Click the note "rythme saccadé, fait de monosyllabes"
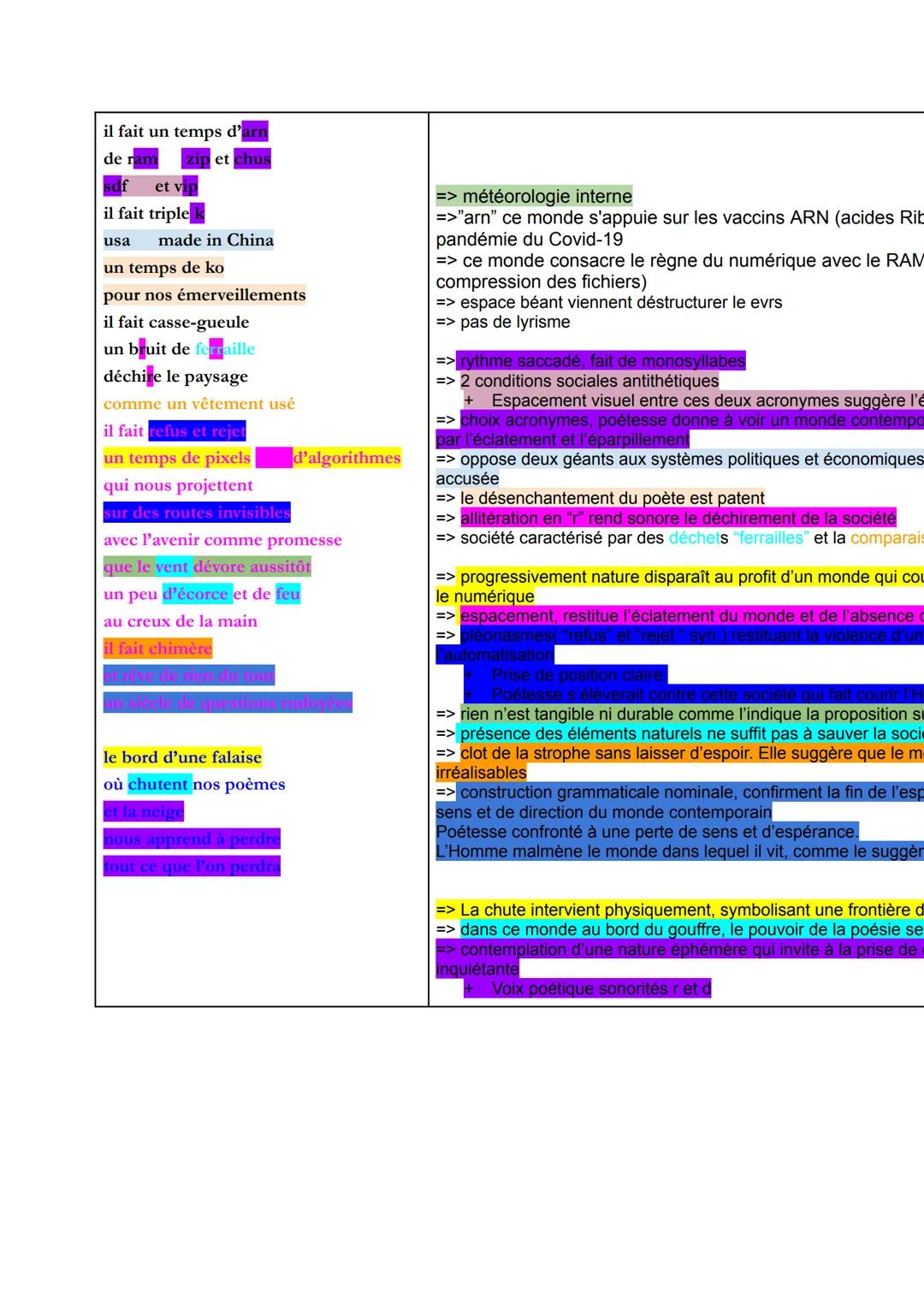The image size is (924, 1305). tap(602, 361)
